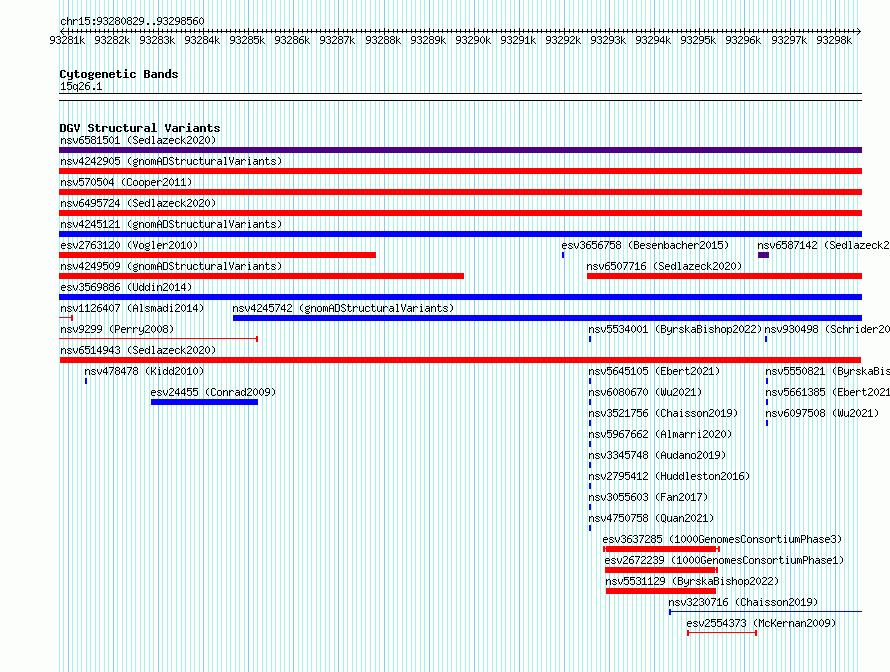
Task: Open nsv5531129 (ByrskaBishop2022) label
Action: (x=692, y=581)
